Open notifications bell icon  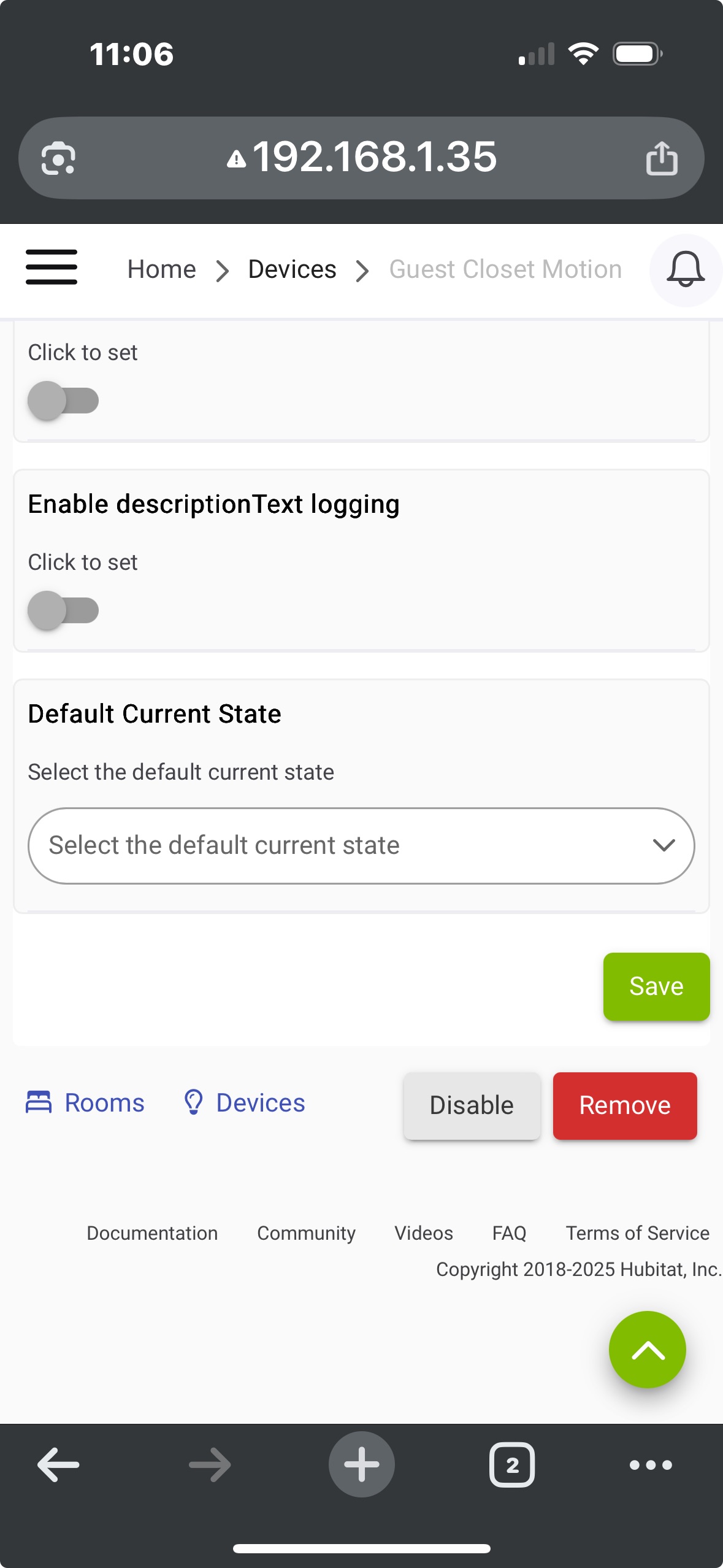685,269
